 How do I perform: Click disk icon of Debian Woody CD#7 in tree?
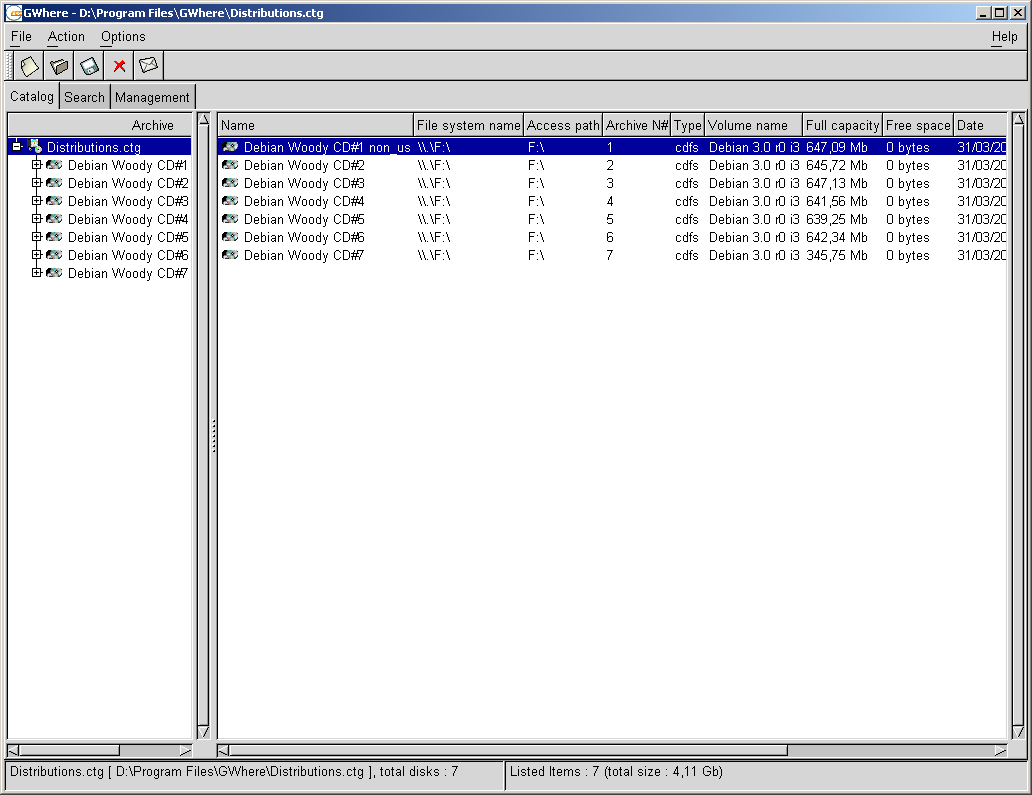pyautogui.click(x=54, y=273)
